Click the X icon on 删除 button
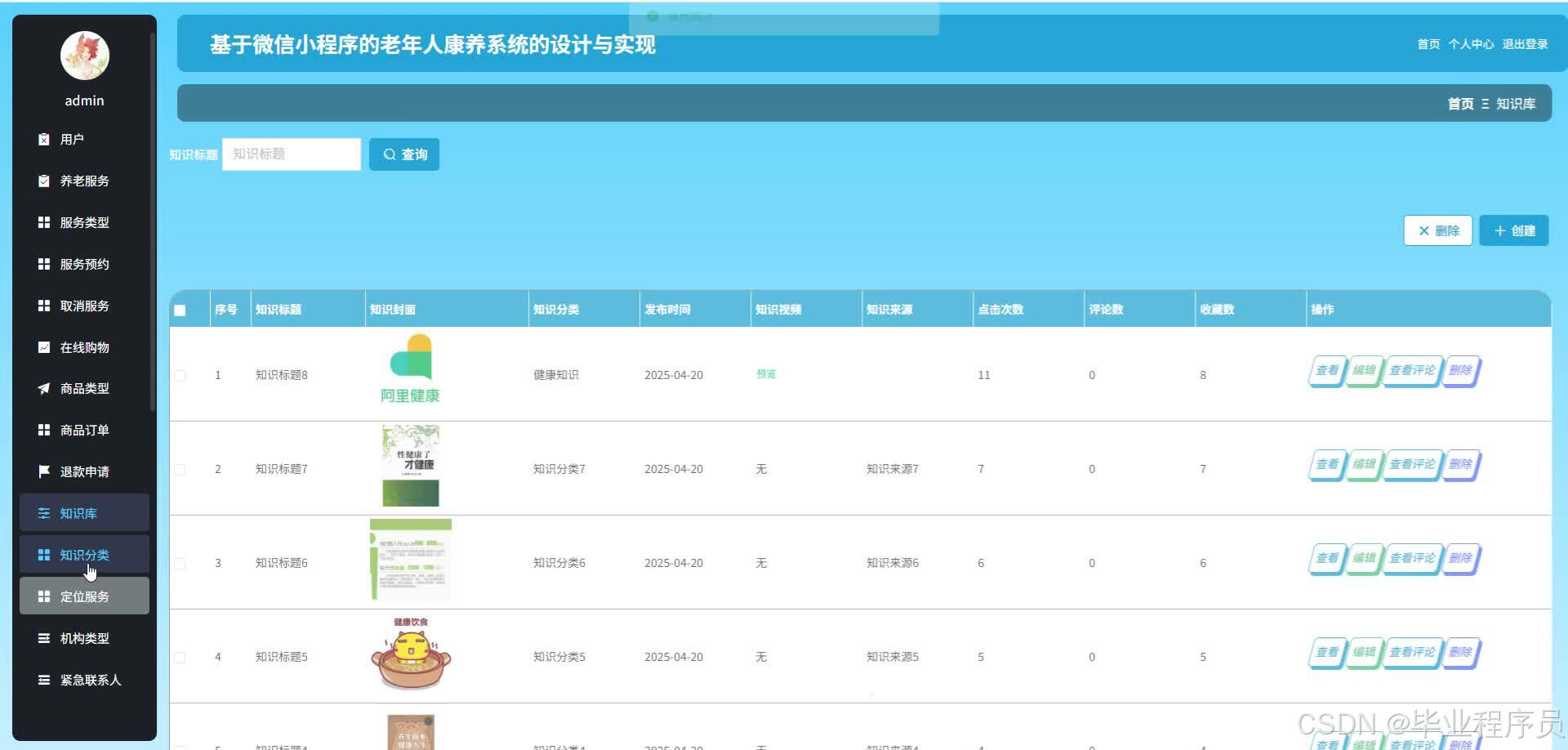The width and height of the screenshot is (1568, 750). click(x=1424, y=231)
